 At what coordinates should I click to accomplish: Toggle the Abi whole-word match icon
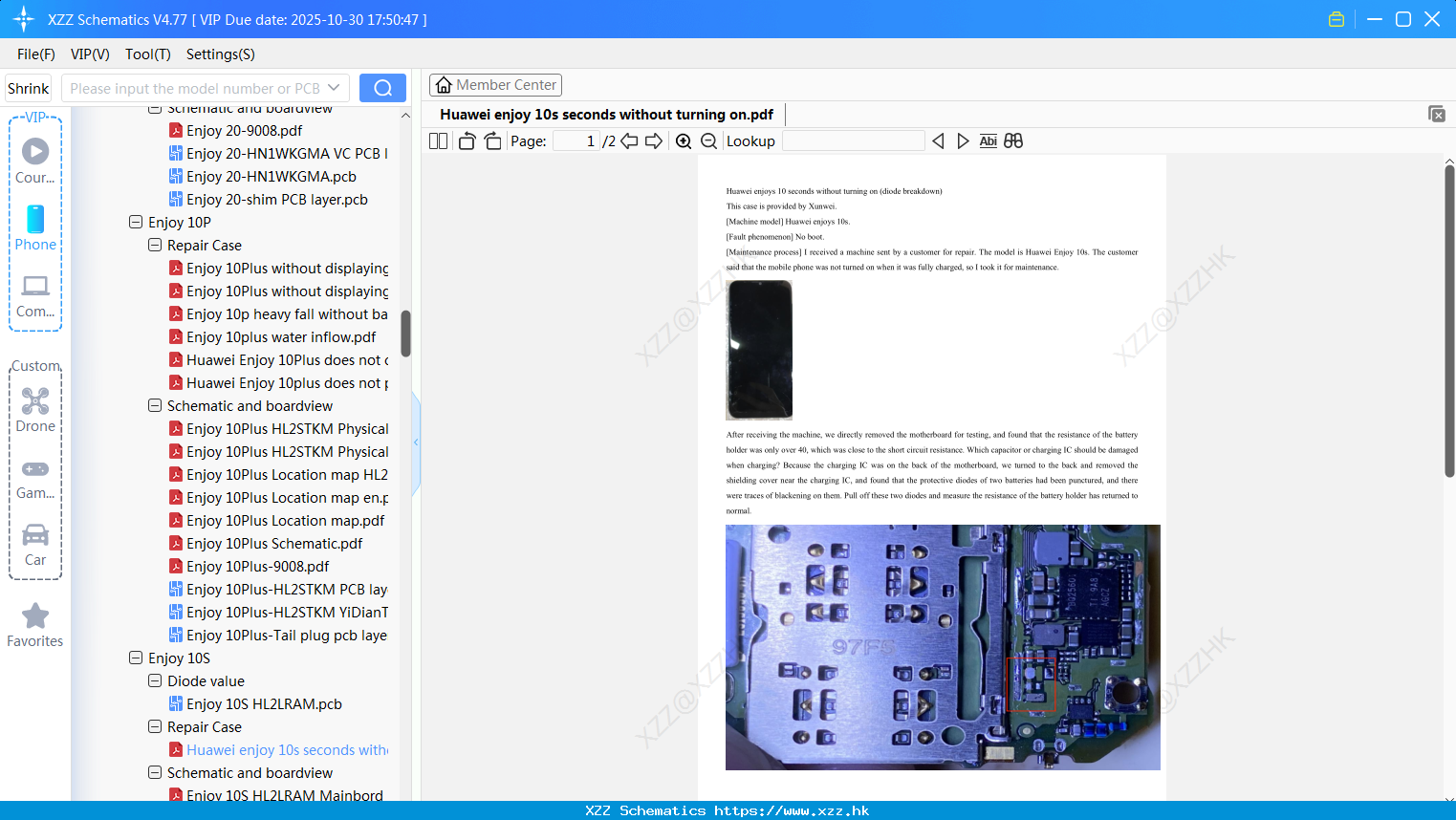click(x=989, y=141)
